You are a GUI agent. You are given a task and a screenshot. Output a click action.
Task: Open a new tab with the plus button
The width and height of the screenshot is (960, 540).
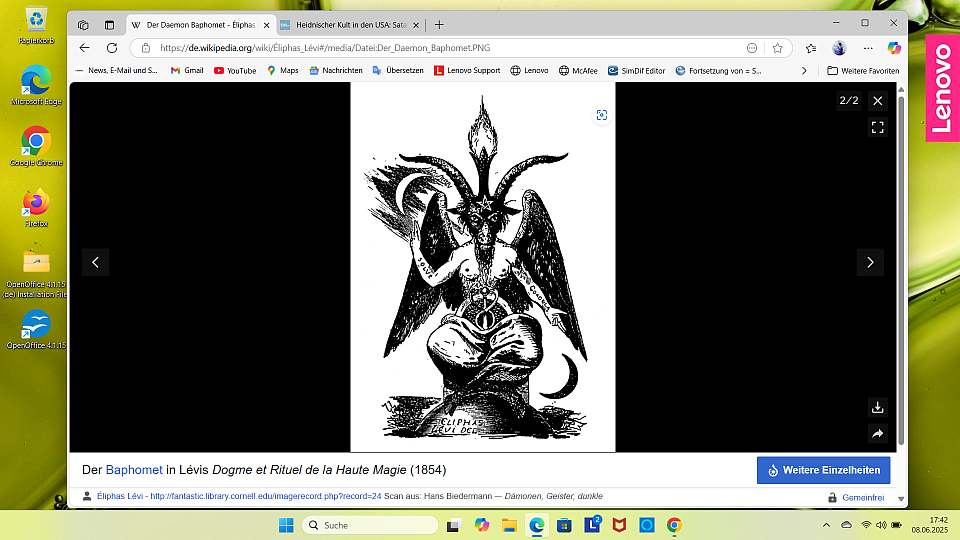pyautogui.click(x=439, y=25)
